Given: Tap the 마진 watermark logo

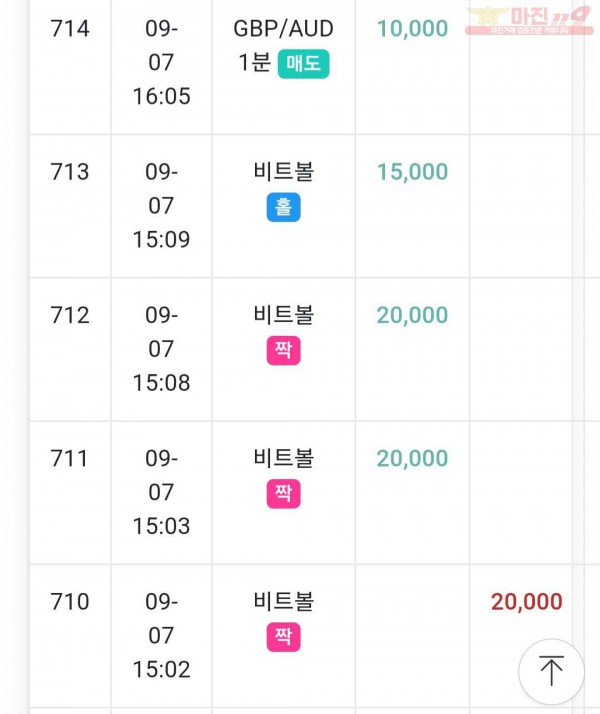Looking at the screenshot, I should (x=529, y=21).
